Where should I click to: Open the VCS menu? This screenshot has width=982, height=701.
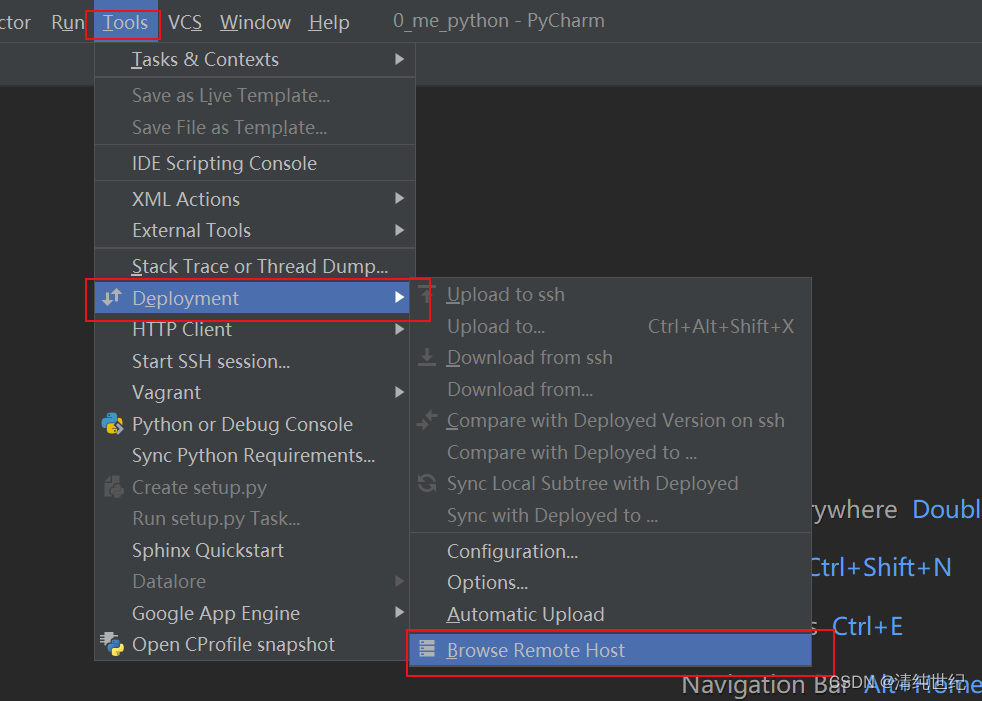(x=185, y=23)
